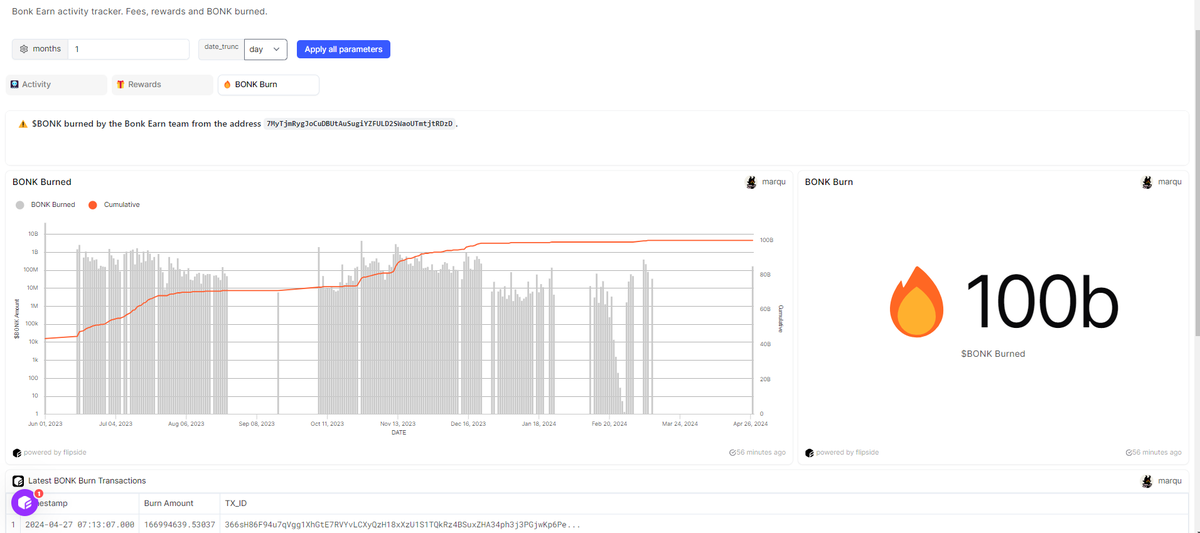Switch to the Activity tab
This screenshot has width=1200, height=533.
point(57,85)
